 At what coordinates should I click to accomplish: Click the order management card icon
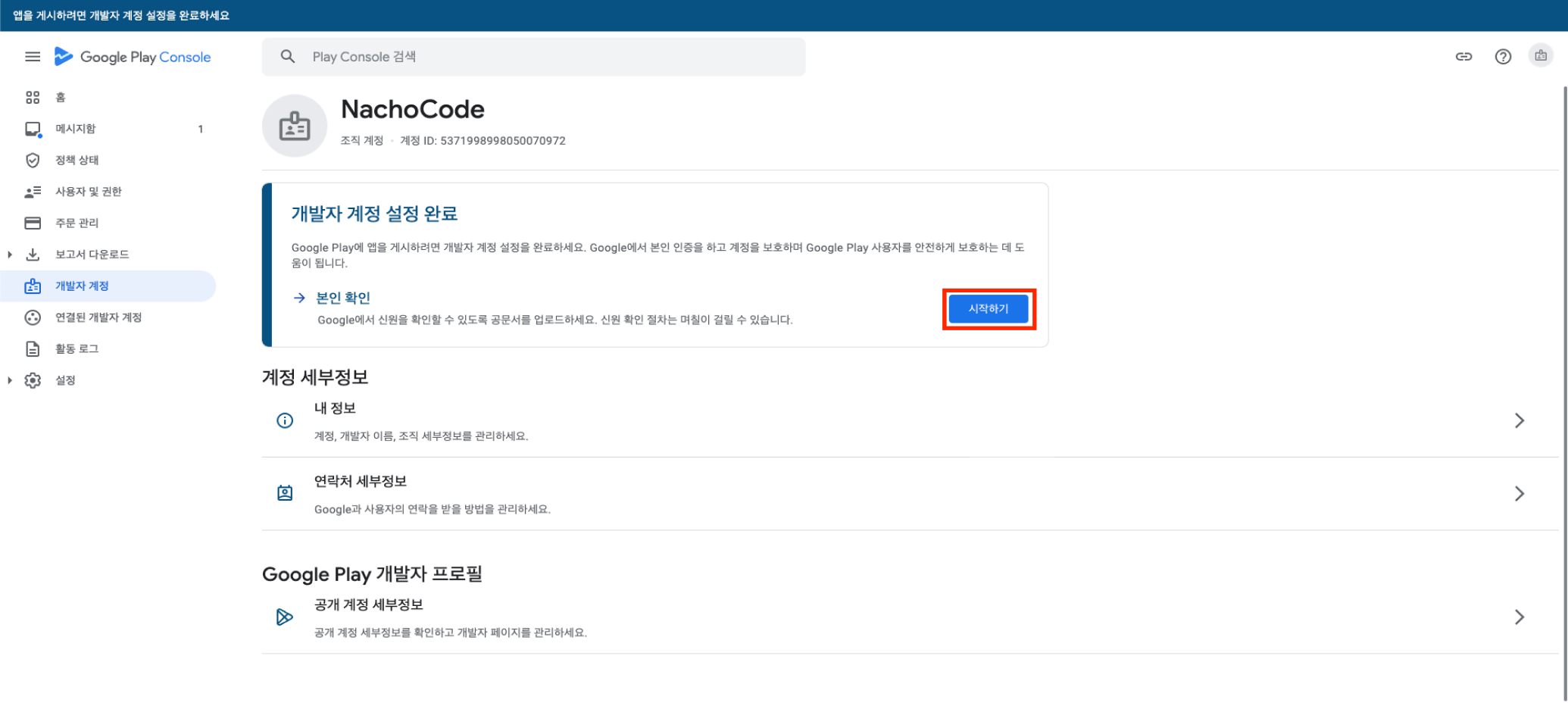[33, 223]
